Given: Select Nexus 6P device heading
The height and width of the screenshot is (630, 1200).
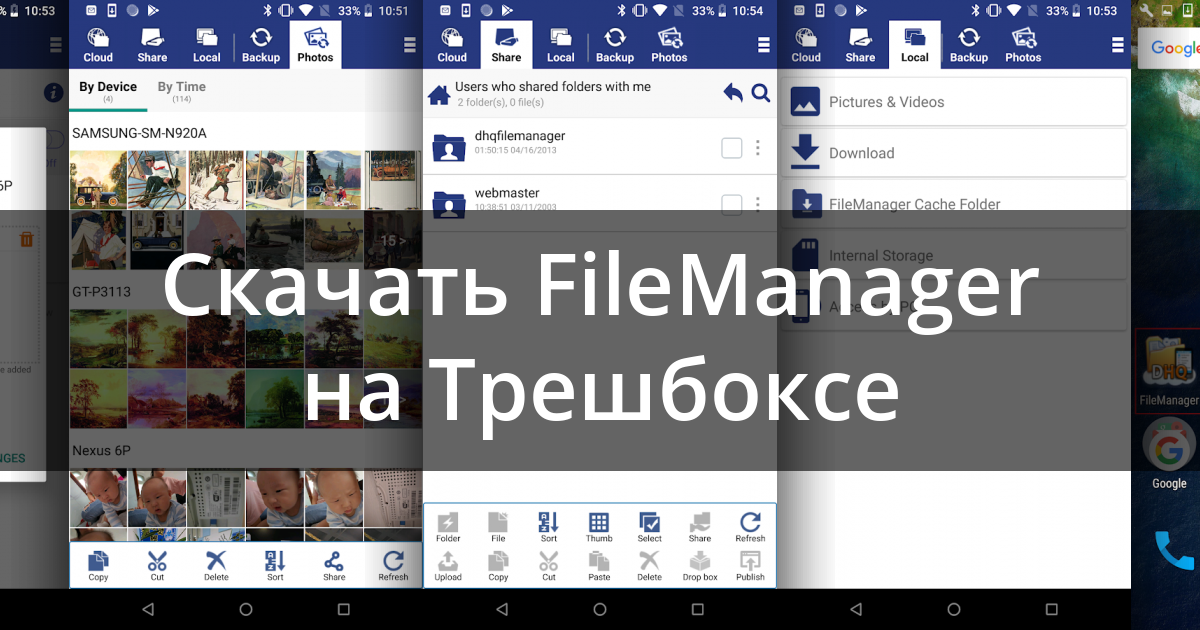Looking at the screenshot, I should click(x=101, y=451).
